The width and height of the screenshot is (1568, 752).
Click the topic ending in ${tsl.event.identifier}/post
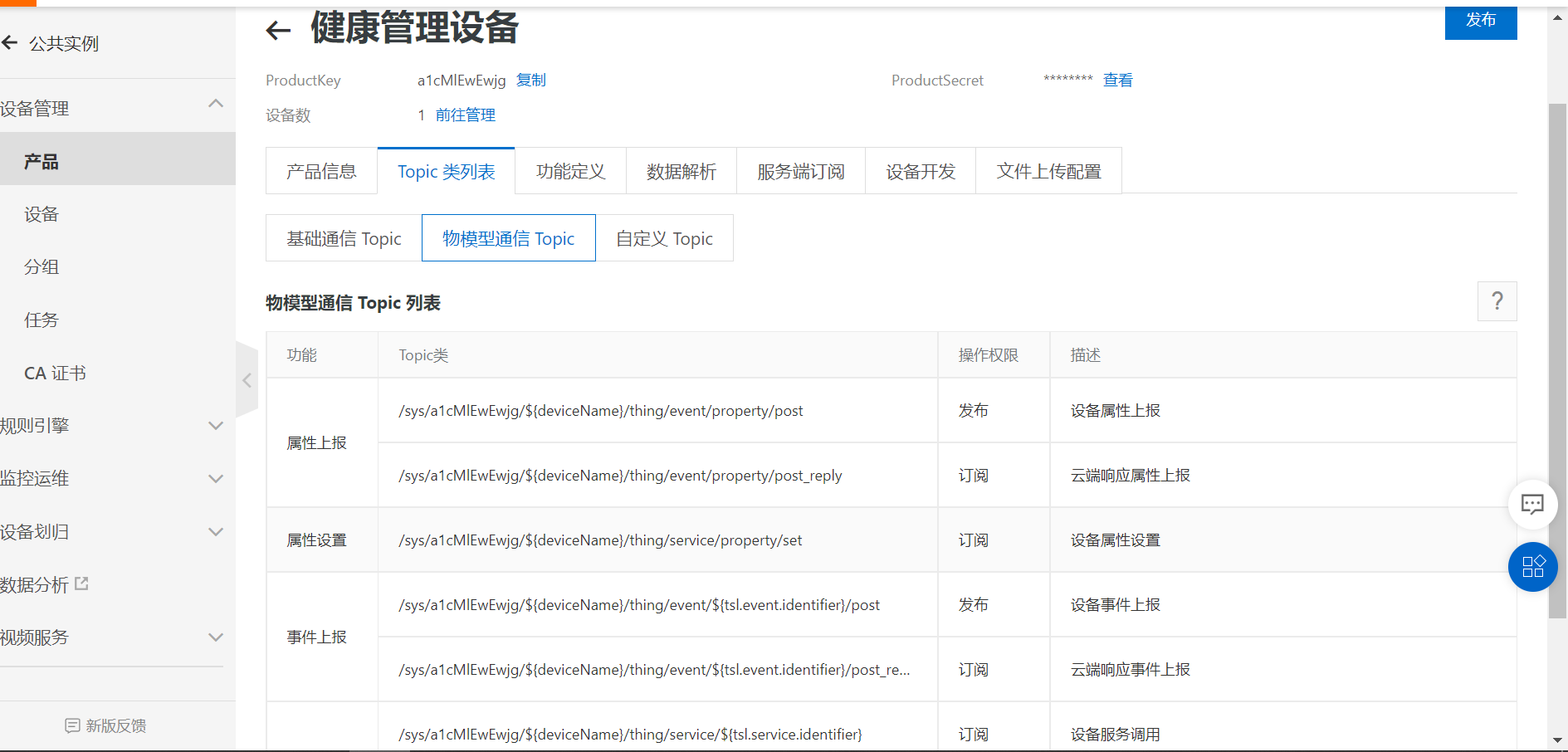639,605
